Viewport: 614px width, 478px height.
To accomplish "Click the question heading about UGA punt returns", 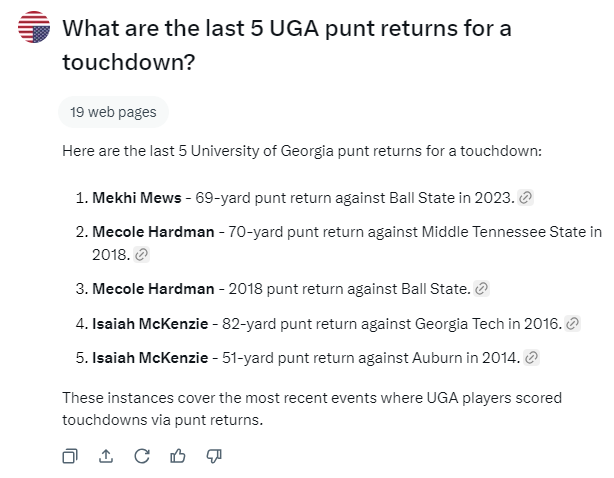I will 286,45.
